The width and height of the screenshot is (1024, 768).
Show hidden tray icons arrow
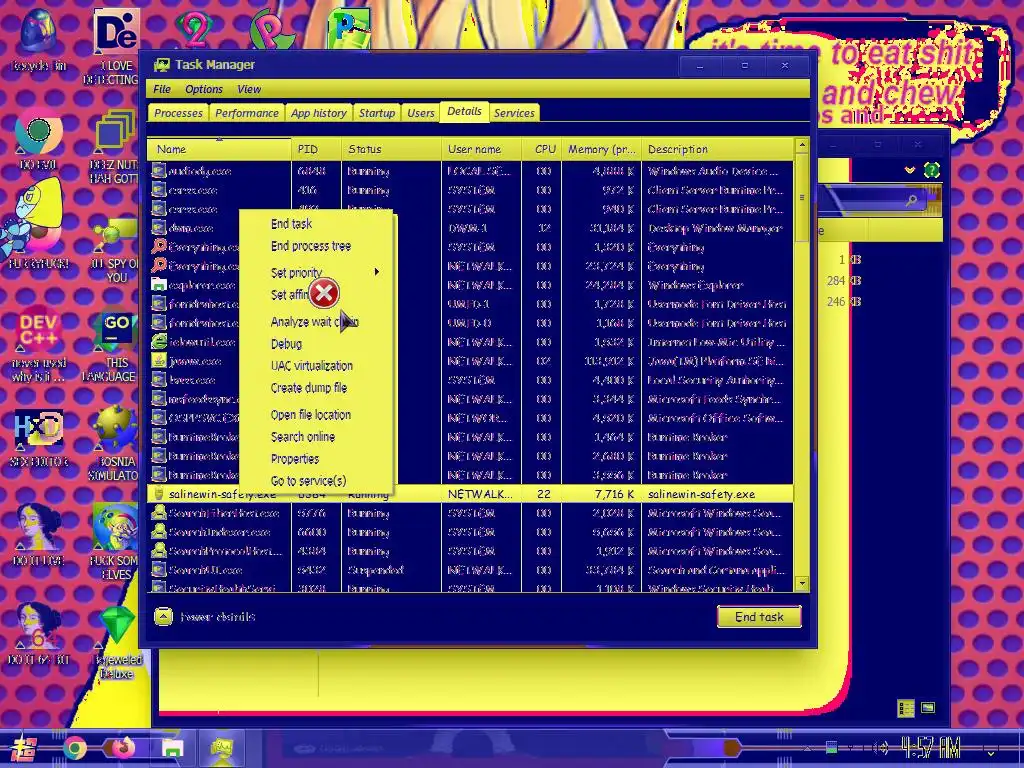click(807, 748)
